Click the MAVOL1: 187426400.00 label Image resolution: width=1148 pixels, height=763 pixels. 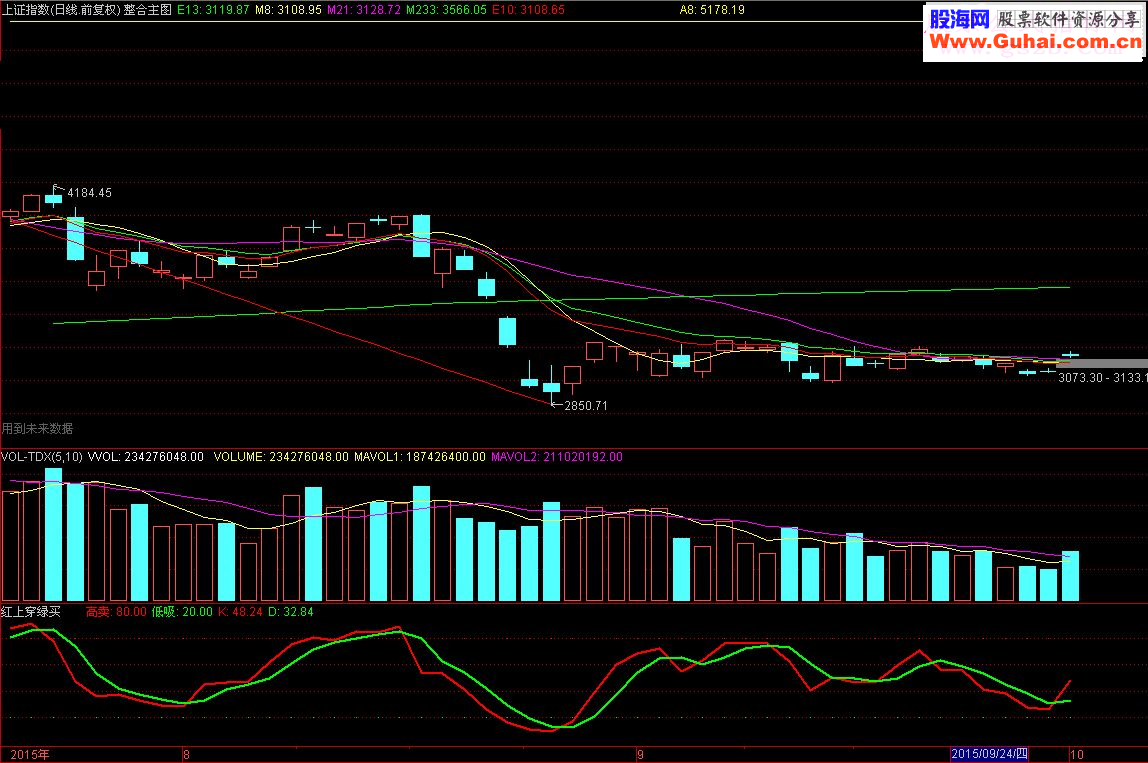pyautogui.click(x=420, y=456)
